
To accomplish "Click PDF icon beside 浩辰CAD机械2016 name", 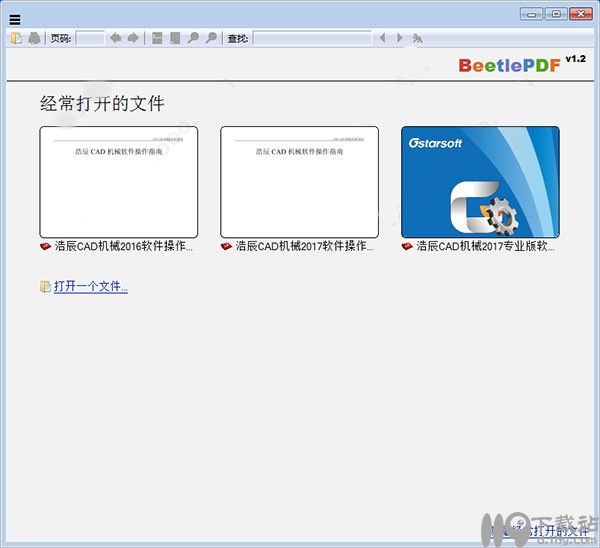I will pyautogui.click(x=46, y=246).
